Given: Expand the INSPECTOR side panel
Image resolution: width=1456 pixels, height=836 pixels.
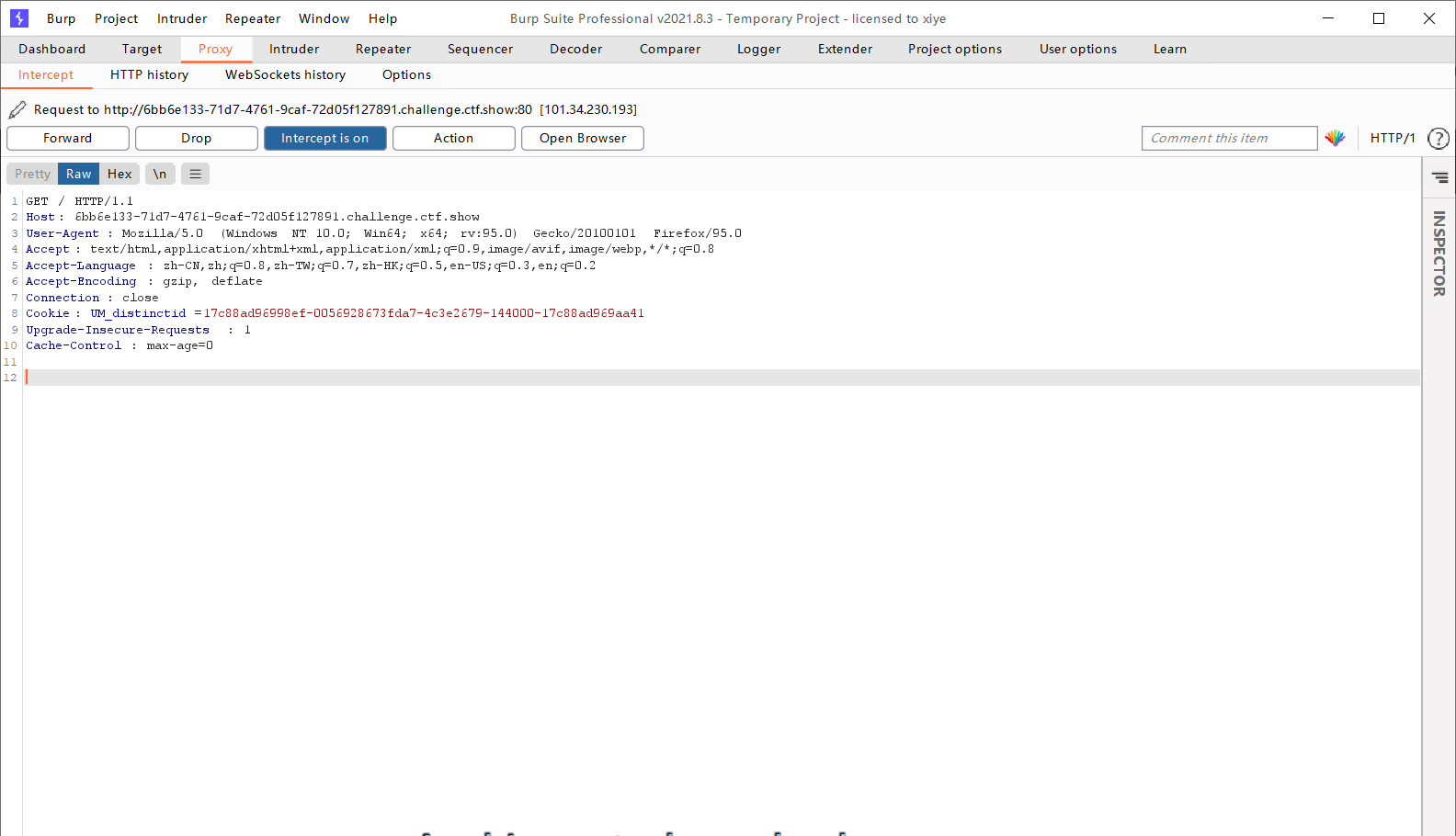Looking at the screenshot, I should pos(1439,254).
